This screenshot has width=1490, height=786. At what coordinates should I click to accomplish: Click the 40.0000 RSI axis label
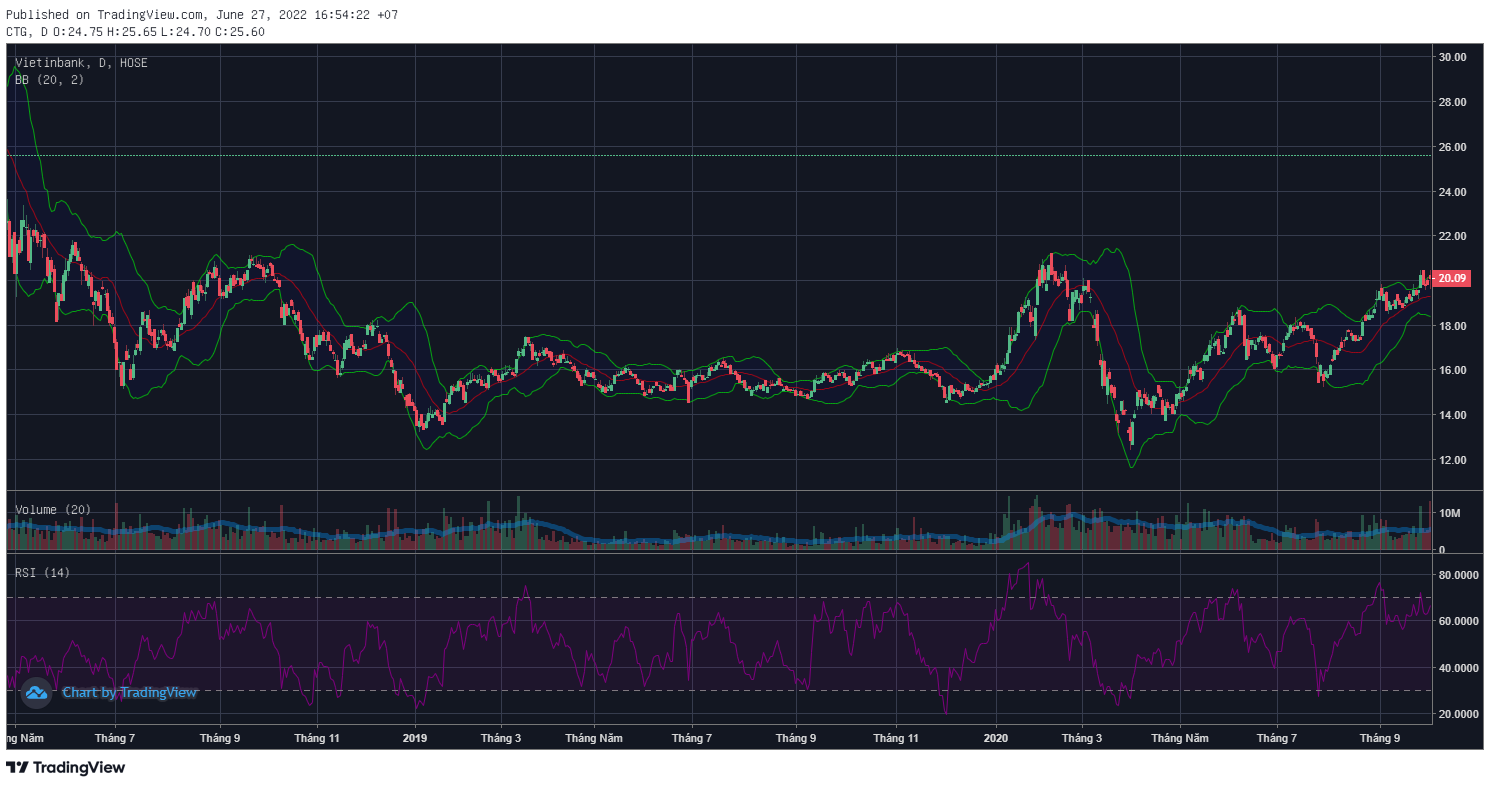[1459, 668]
